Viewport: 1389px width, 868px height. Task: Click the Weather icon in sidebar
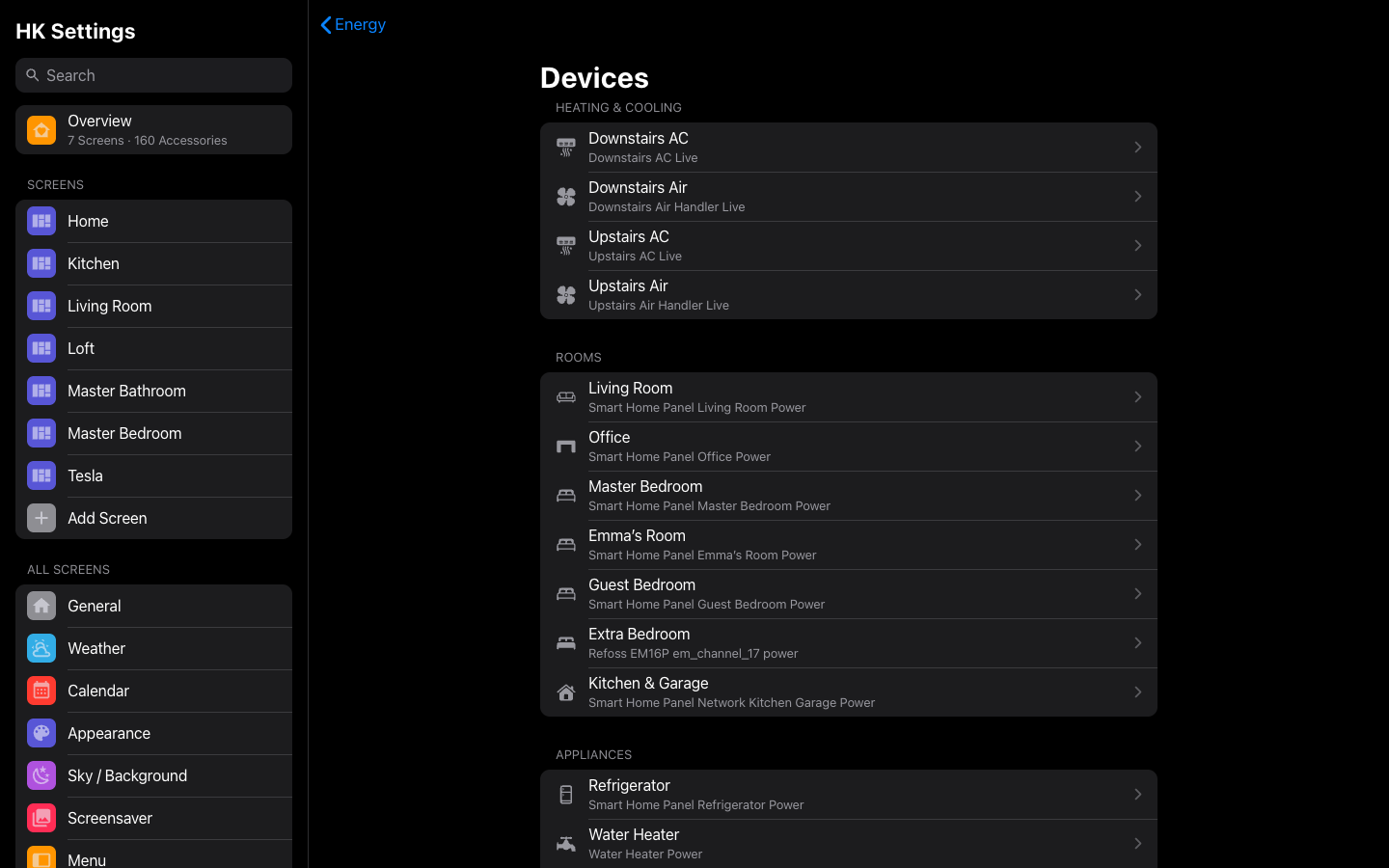coord(41,648)
